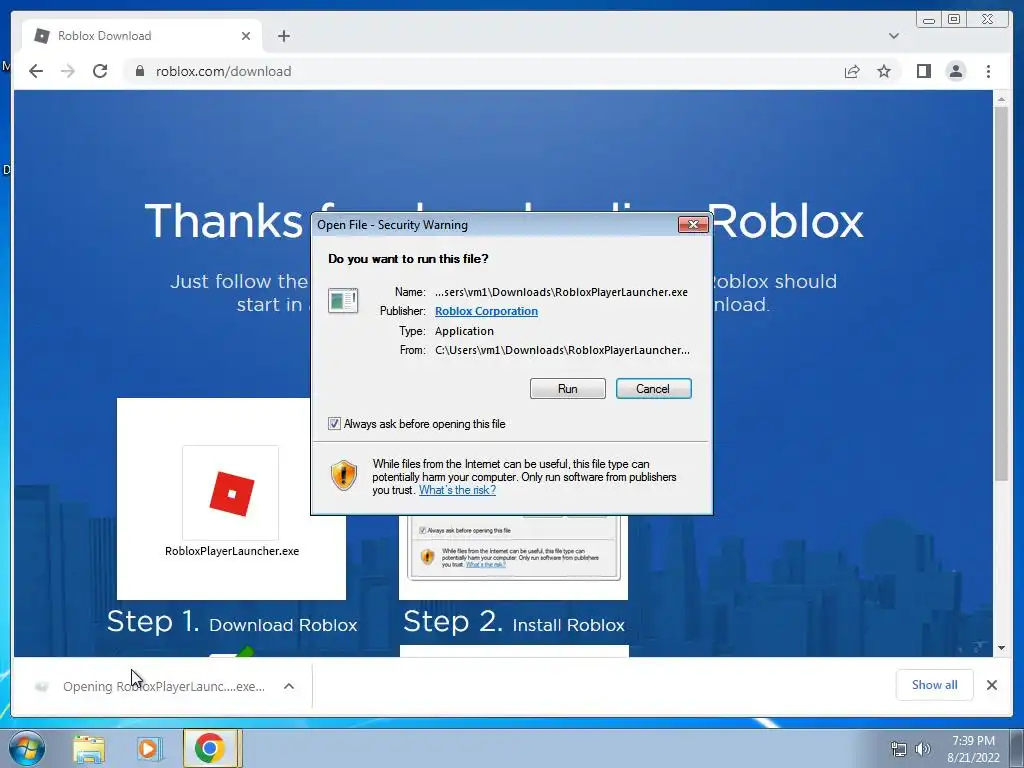1024x768 pixels.
Task: Close the Roblox Download tab
Action: 246,36
